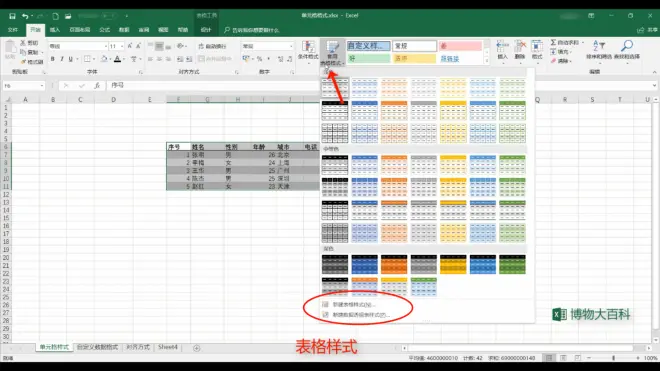The image size is (660, 371).
Task: Expand the Name Box dropdown arrow
Action: click(x=42, y=86)
